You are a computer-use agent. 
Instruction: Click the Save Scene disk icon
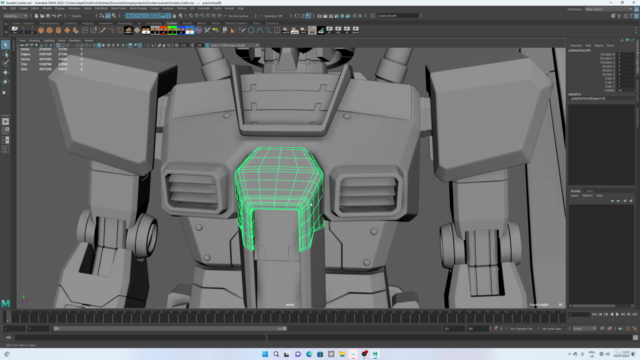(x=48, y=16)
